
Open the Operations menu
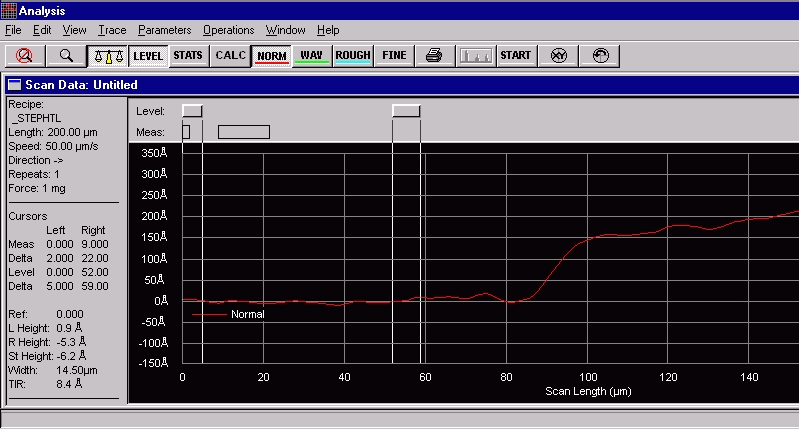228,30
